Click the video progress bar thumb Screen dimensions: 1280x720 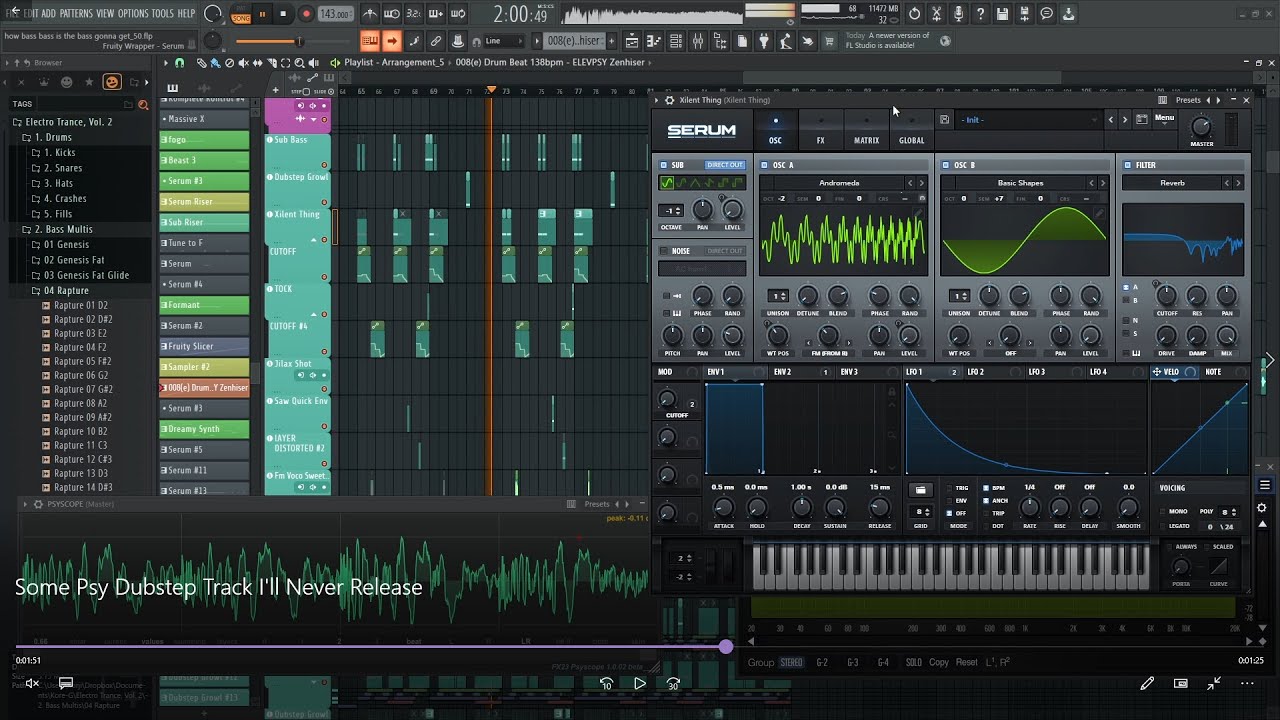726,647
